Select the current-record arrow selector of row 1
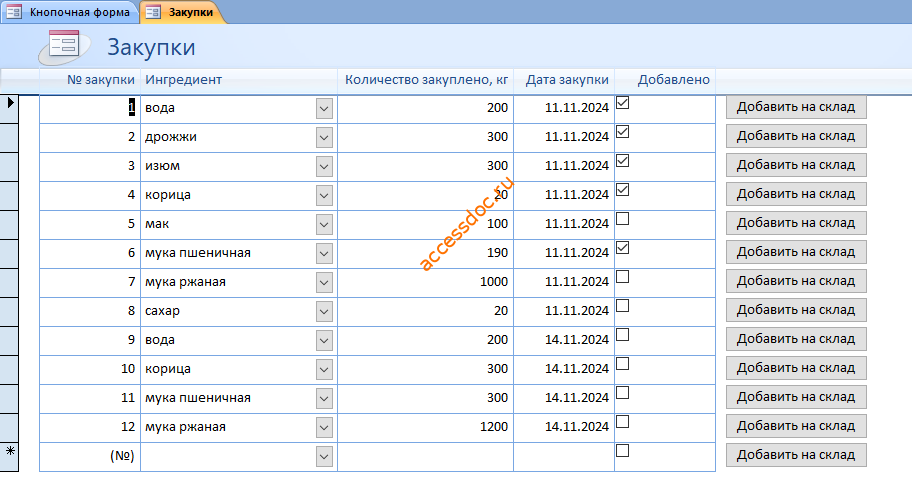The height and width of the screenshot is (487, 912). point(9,109)
